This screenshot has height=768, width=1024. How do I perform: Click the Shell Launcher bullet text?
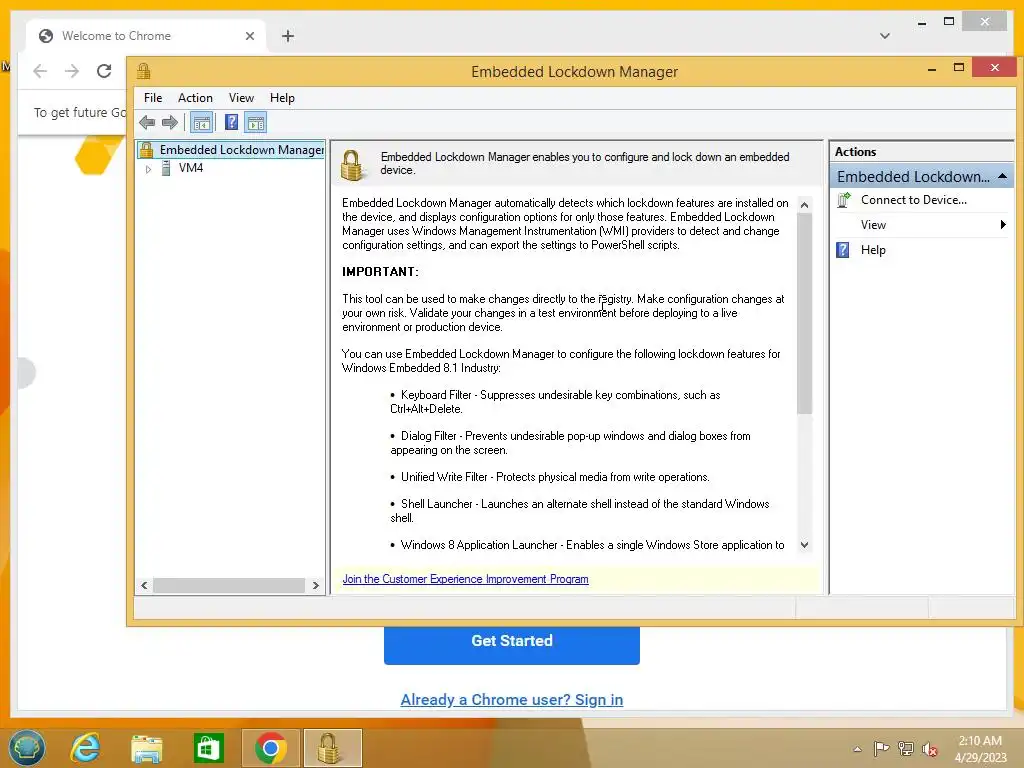[x=579, y=511]
